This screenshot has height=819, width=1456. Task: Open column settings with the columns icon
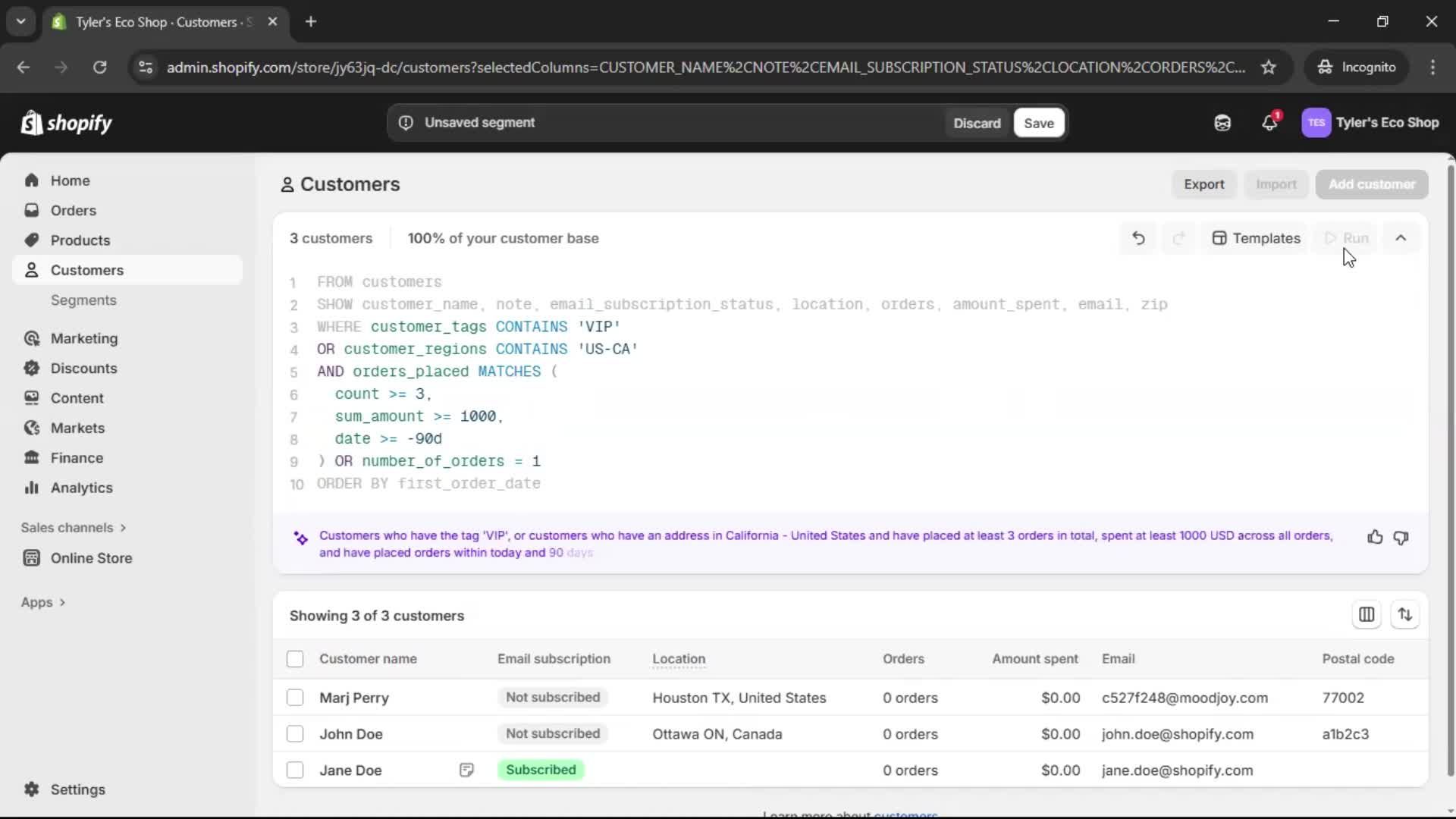coord(1367,614)
